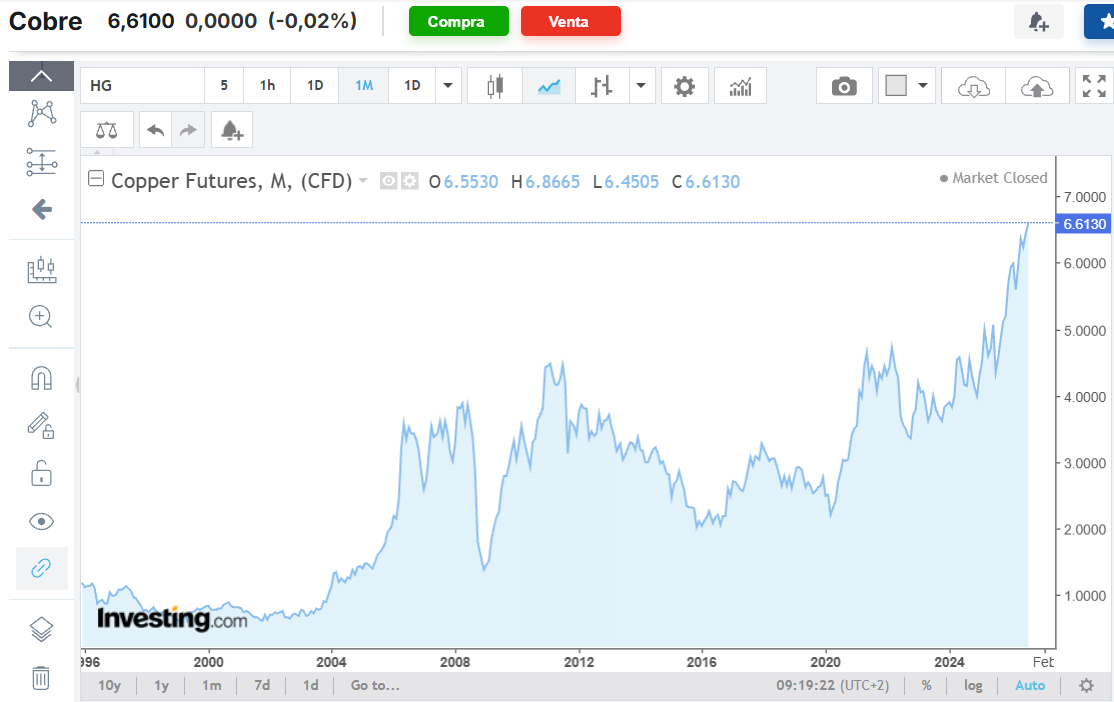Undo last chart action
This screenshot has width=1114, height=702.
click(156, 130)
